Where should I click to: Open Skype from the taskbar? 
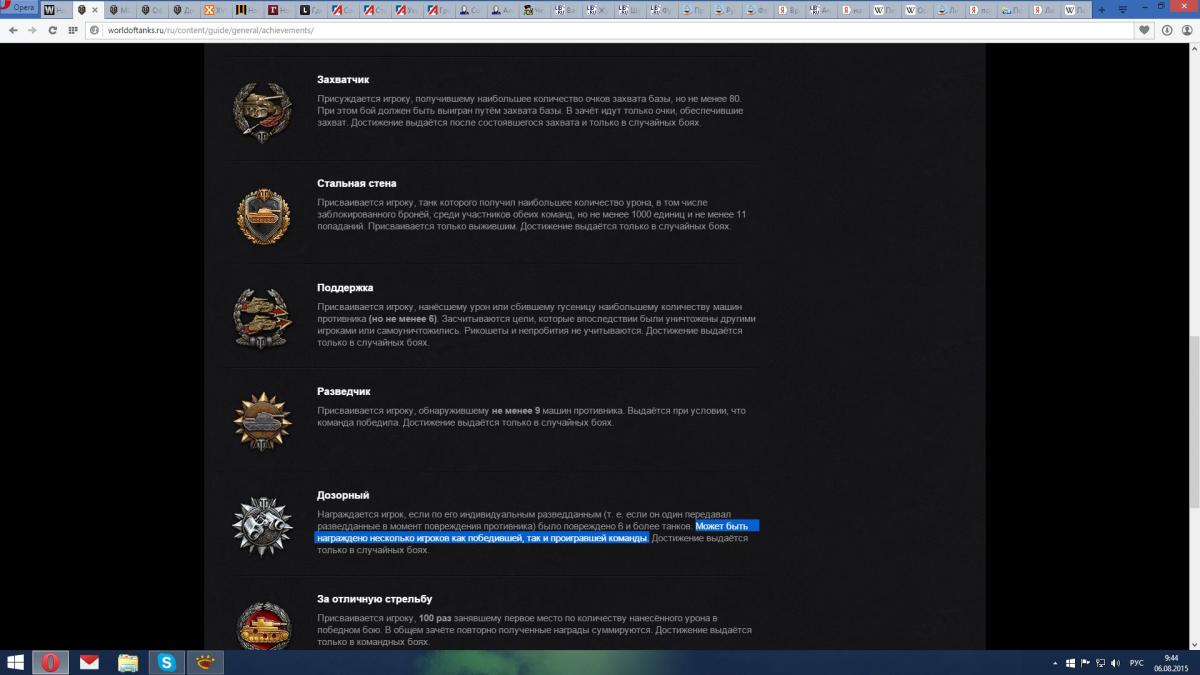166,662
